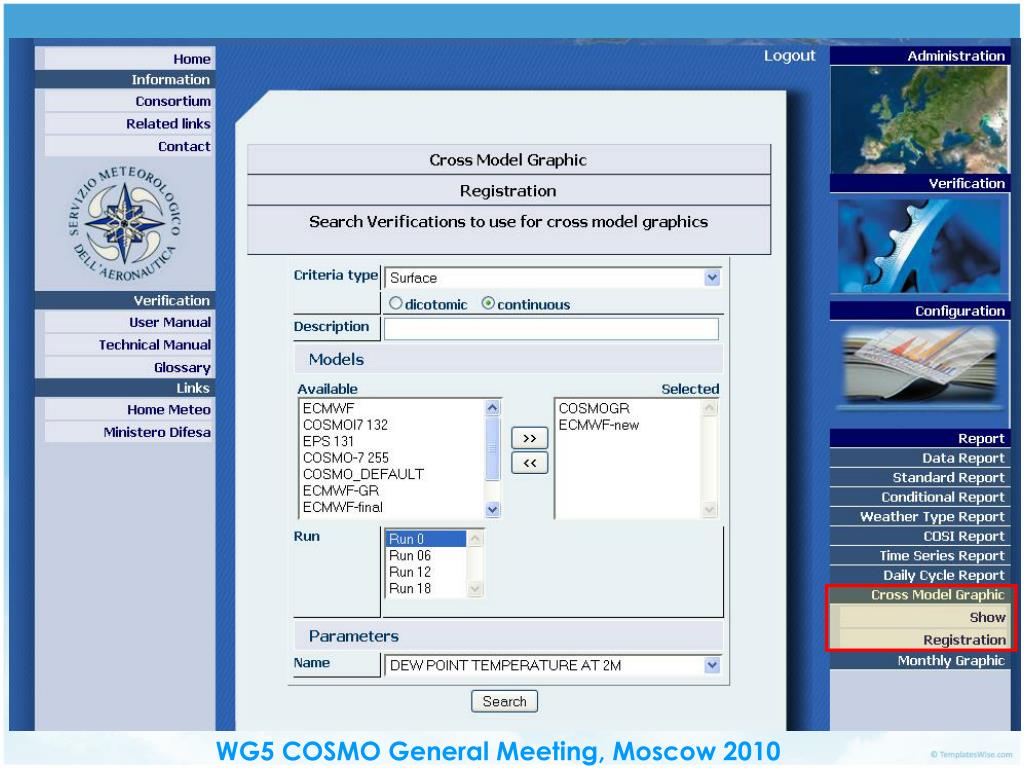Remove models with << button
The width and height of the screenshot is (1024, 768).
[x=530, y=463]
